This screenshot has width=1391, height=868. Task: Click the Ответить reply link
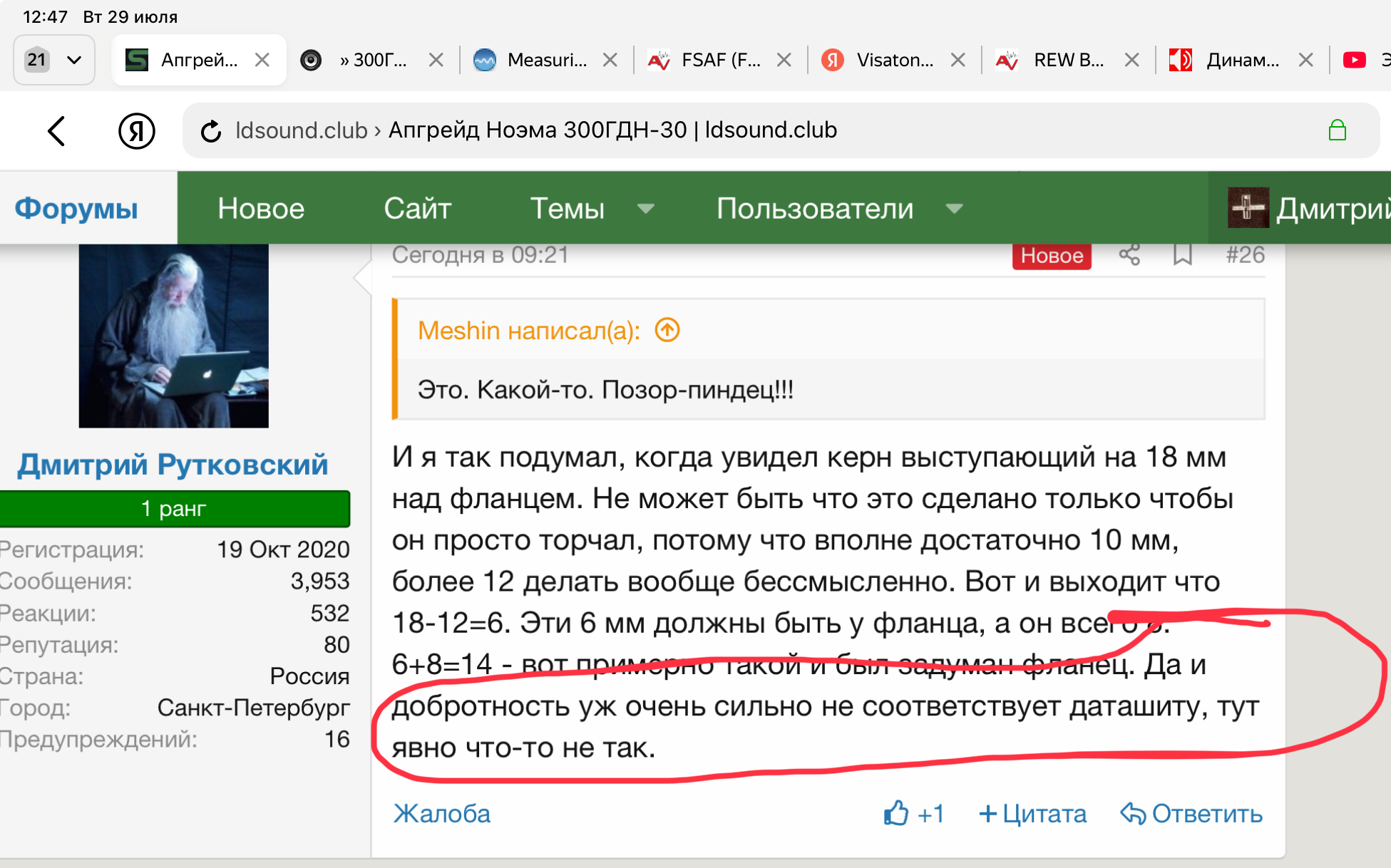tap(1191, 813)
